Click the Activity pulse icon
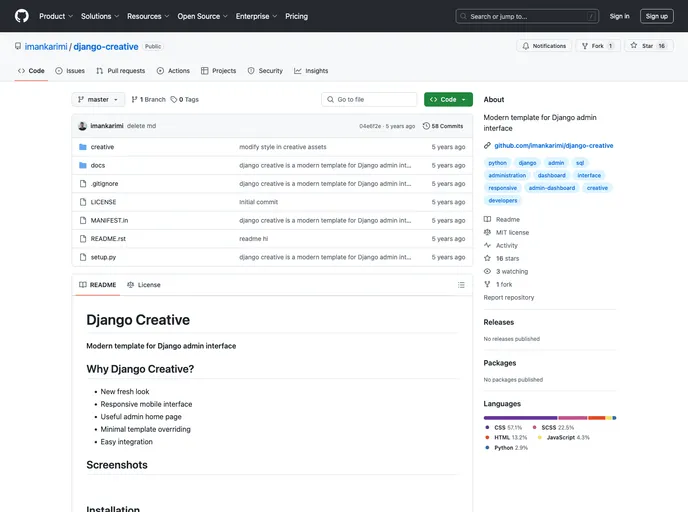Screen dimensions: 688x512 (487, 245)
